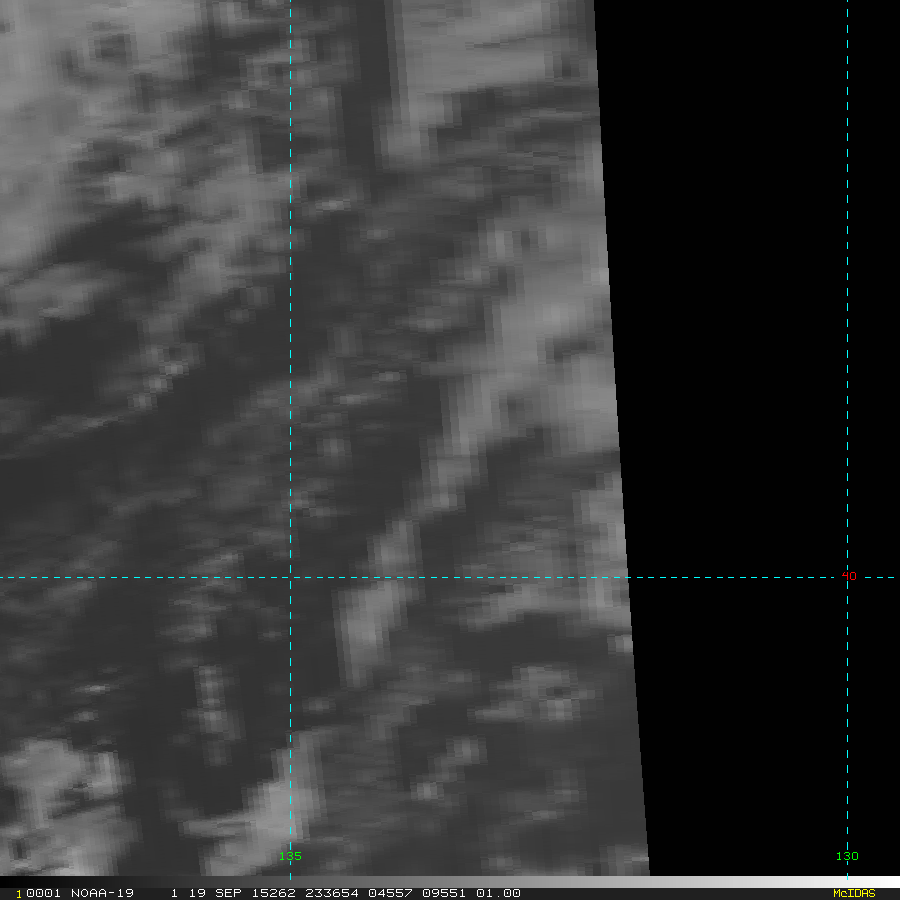This screenshot has width=900, height=900.
Task: Click the date text 19 SEP
Action: (215, 893)
